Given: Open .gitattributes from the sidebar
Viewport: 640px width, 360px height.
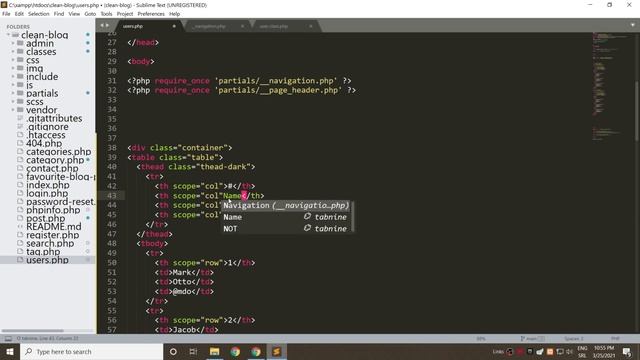Looking at the screenshot, I should 54,118.
